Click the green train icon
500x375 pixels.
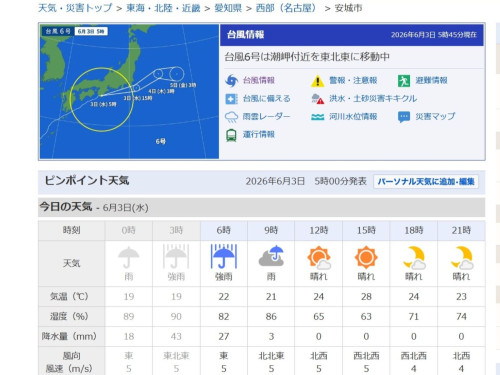click(x=231, y=135)
